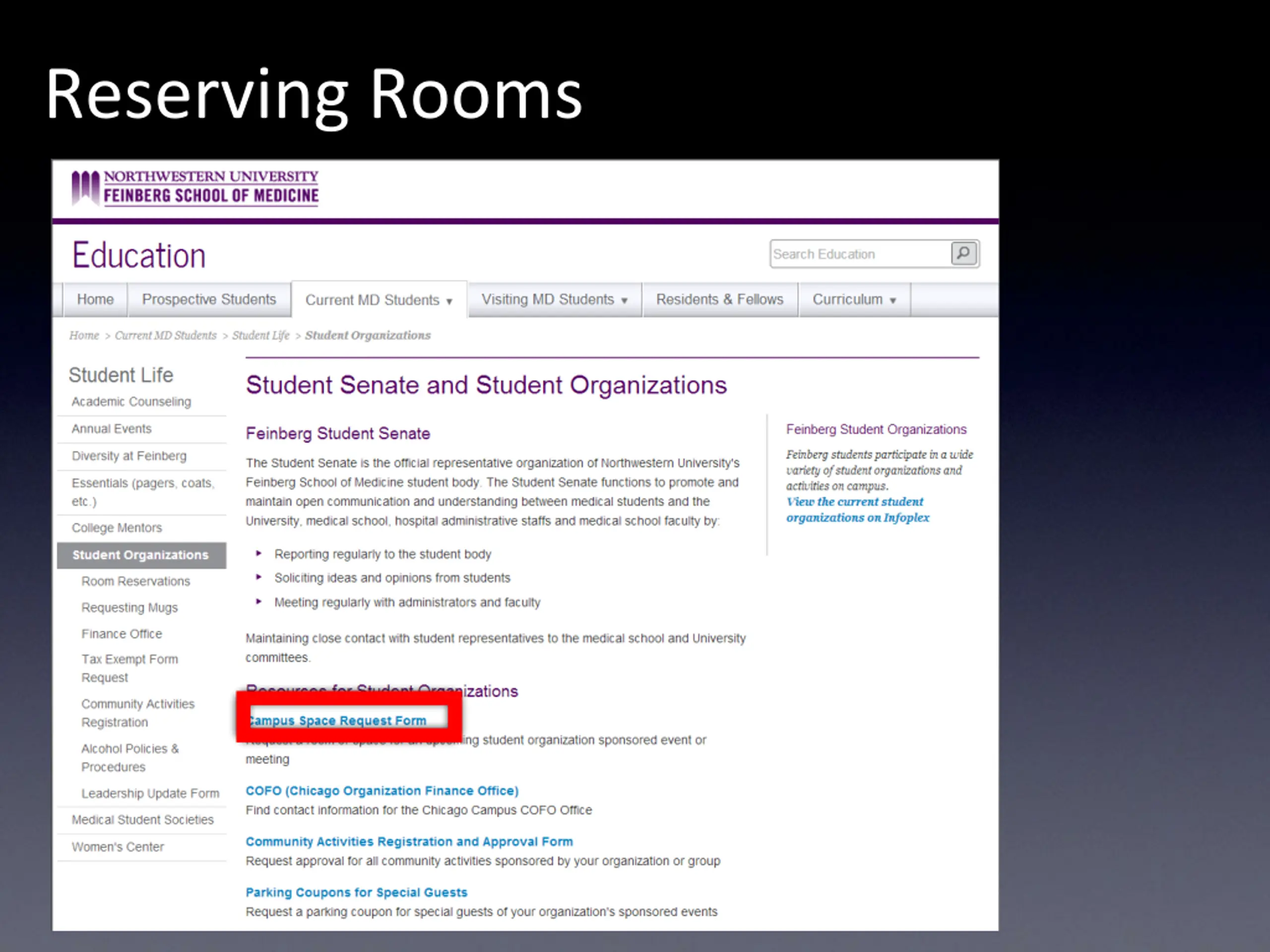Open Women's Center sidebar item

(118, 846)
